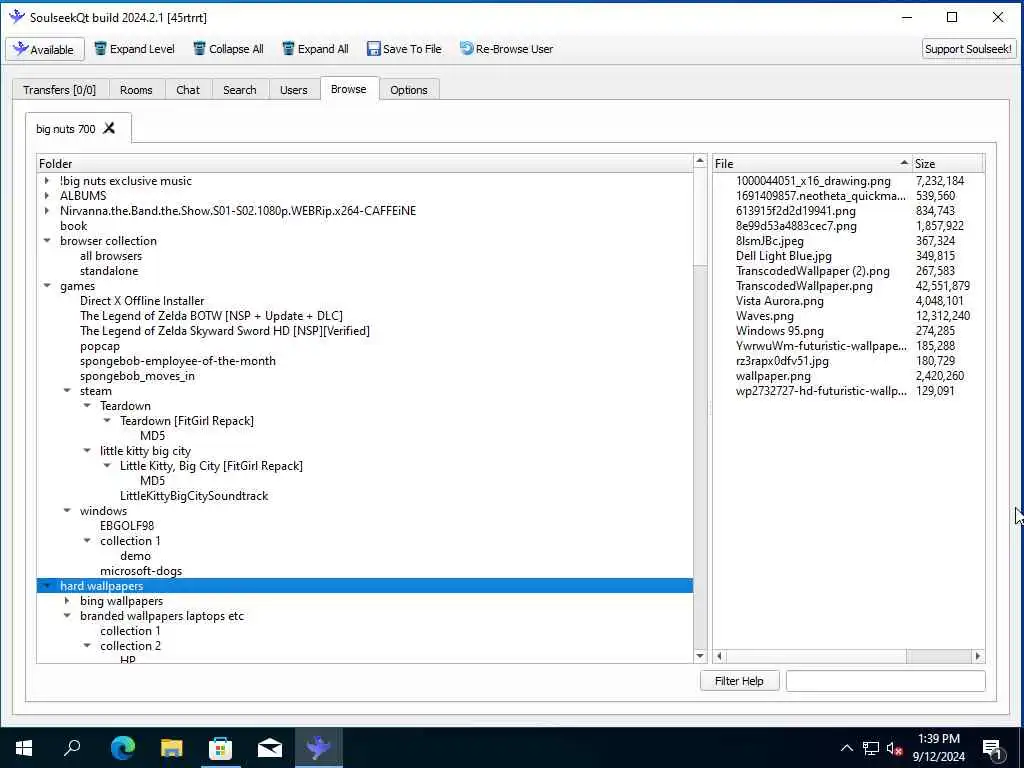
Task: Select The Legend of Zelda BOTW folder
Action: [x=211, y=316]
